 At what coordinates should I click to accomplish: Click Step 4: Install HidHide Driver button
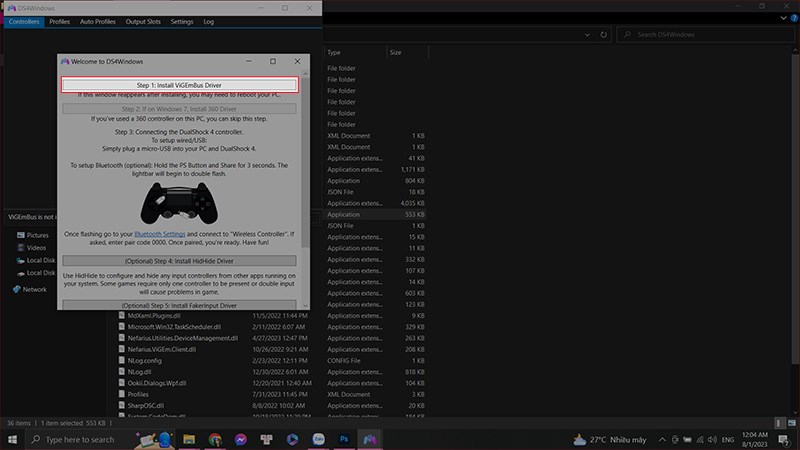(x=180, y=261)
